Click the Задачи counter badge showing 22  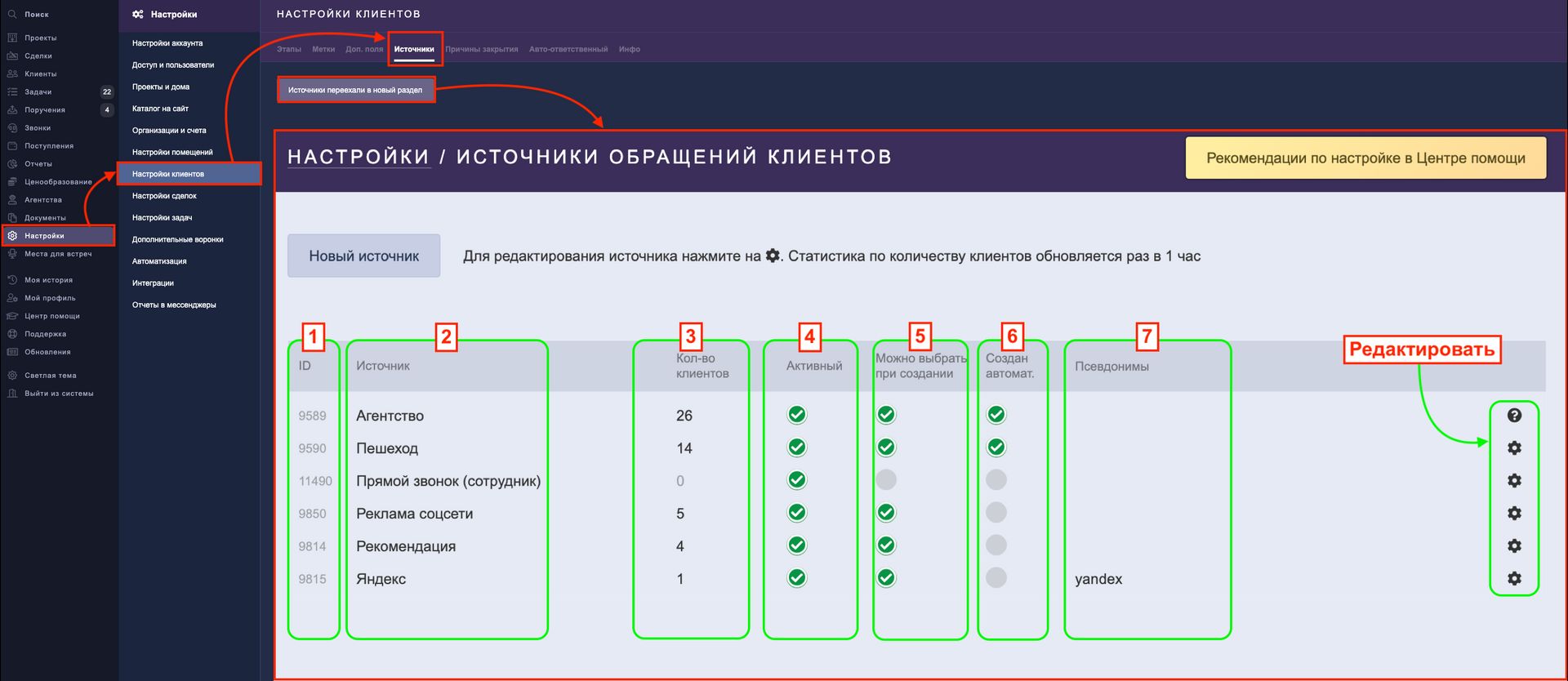click(107, 91)
